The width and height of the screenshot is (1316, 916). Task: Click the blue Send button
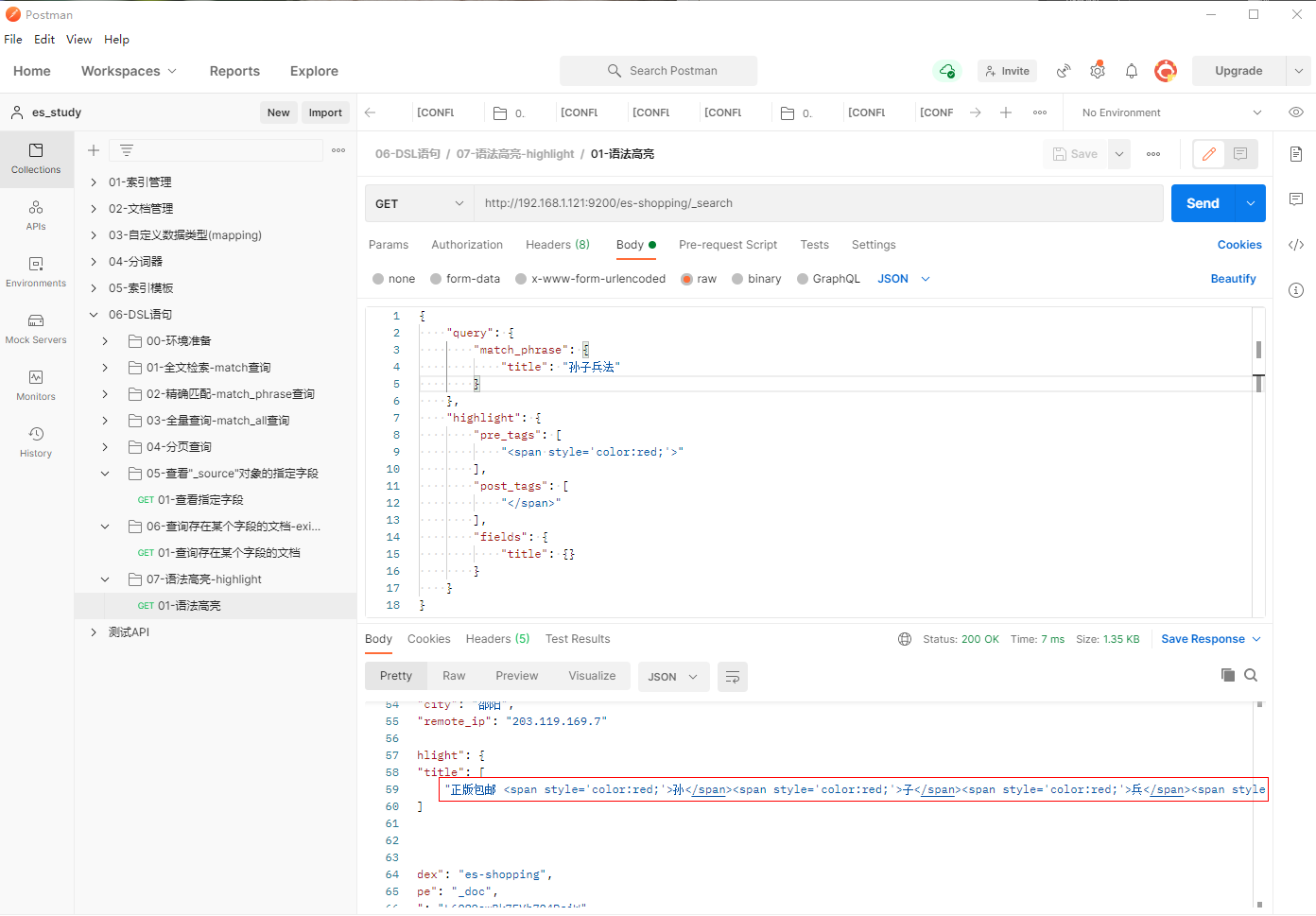[x=1203, y=203]
